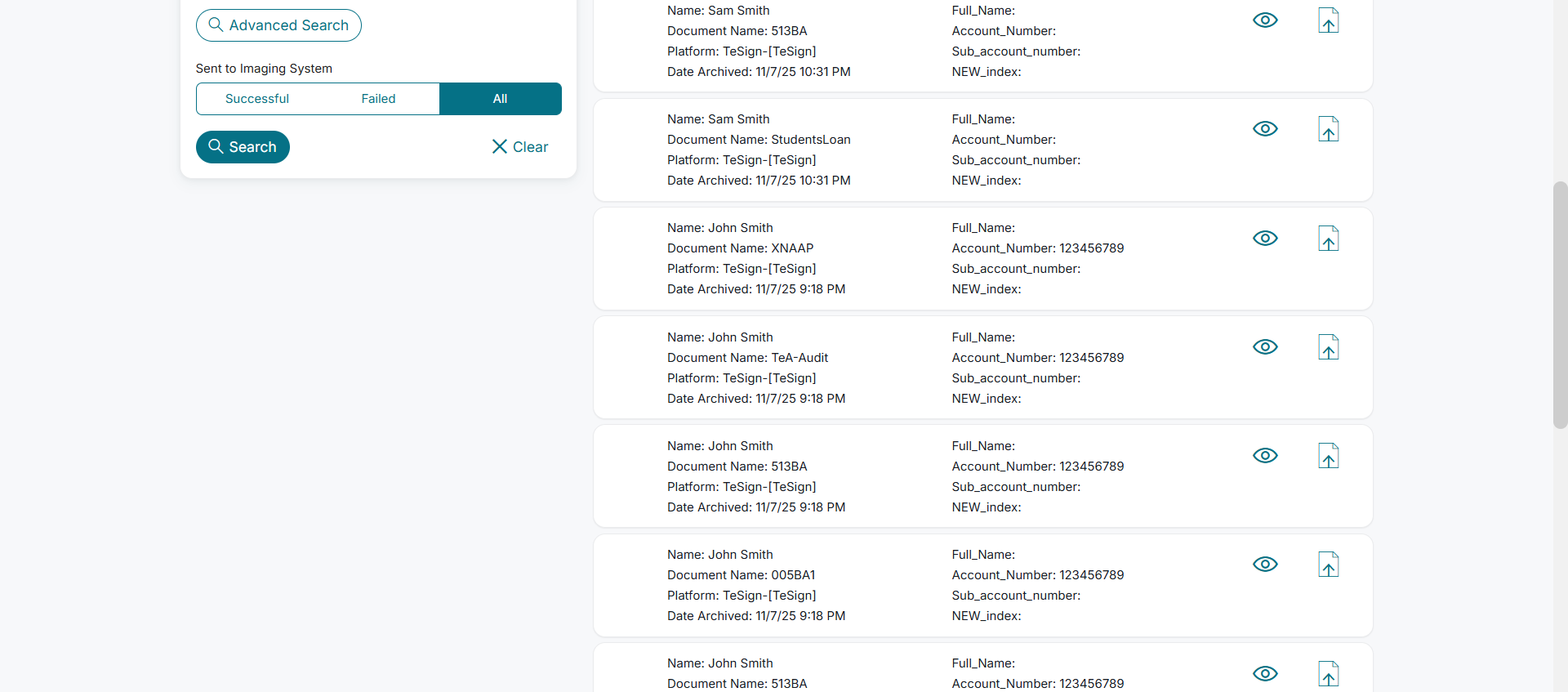This screenshot has width=1568, height=692.
Task: Select the text "Document Name: 005BA1"
Action: tap(741, 575)
